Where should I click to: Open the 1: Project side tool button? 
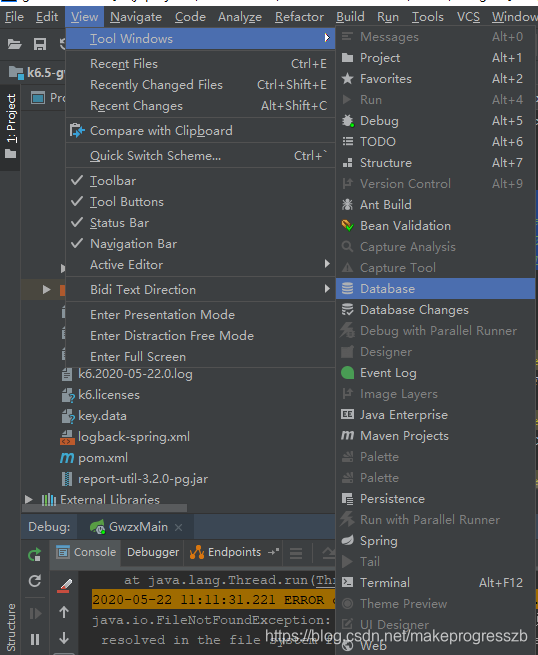[10, 127]
